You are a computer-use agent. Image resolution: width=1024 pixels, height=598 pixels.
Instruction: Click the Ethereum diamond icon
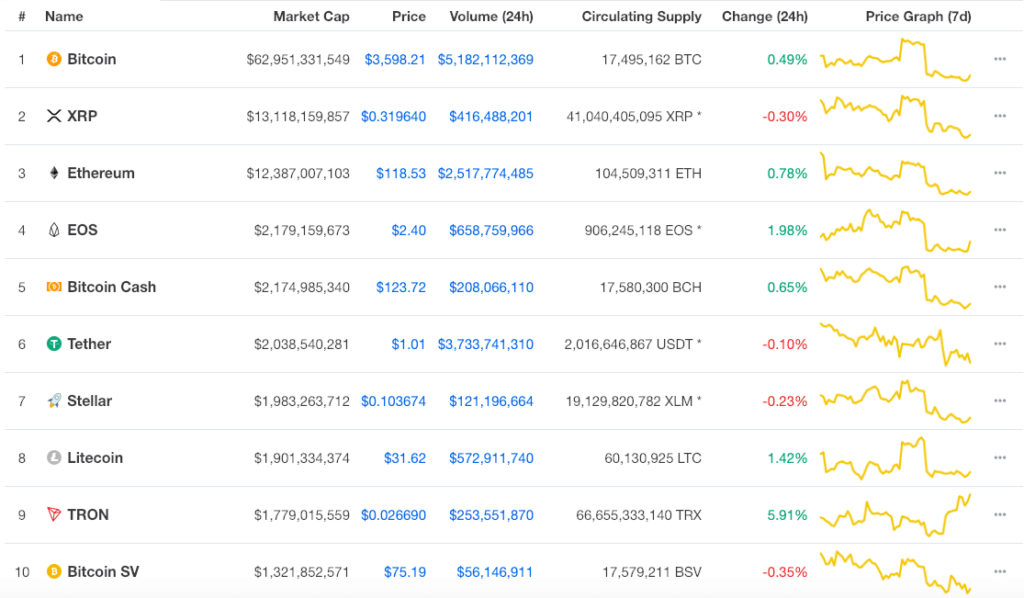(54, 173)
